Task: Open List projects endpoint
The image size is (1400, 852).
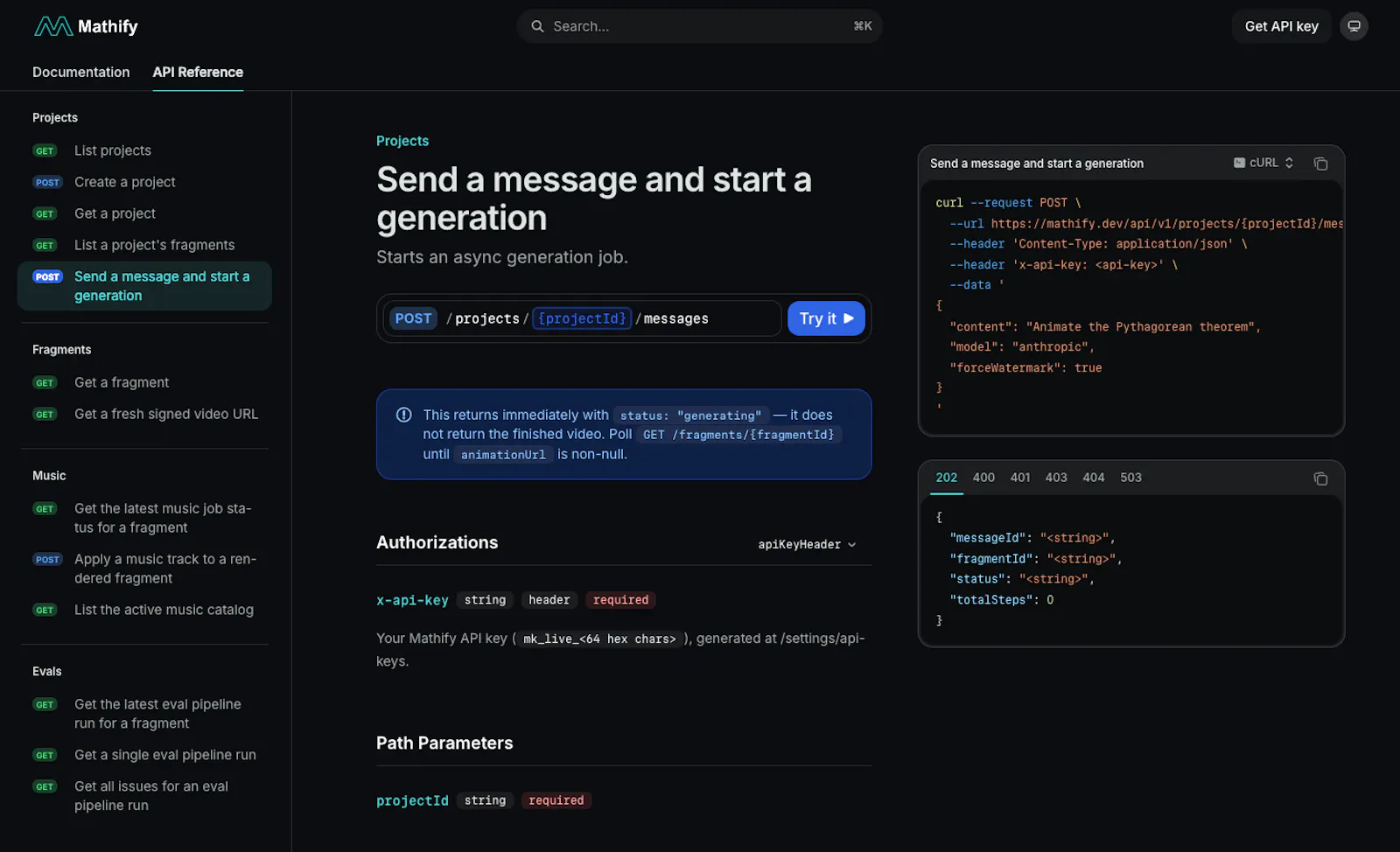Action: (x=144, y=150)
